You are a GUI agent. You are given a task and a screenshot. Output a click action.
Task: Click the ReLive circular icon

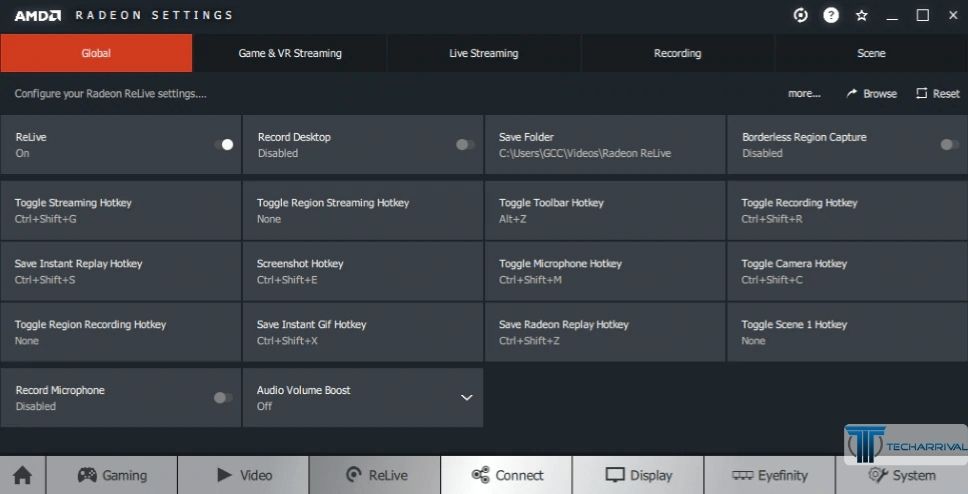pyautogui.click(x=354, y=475)
